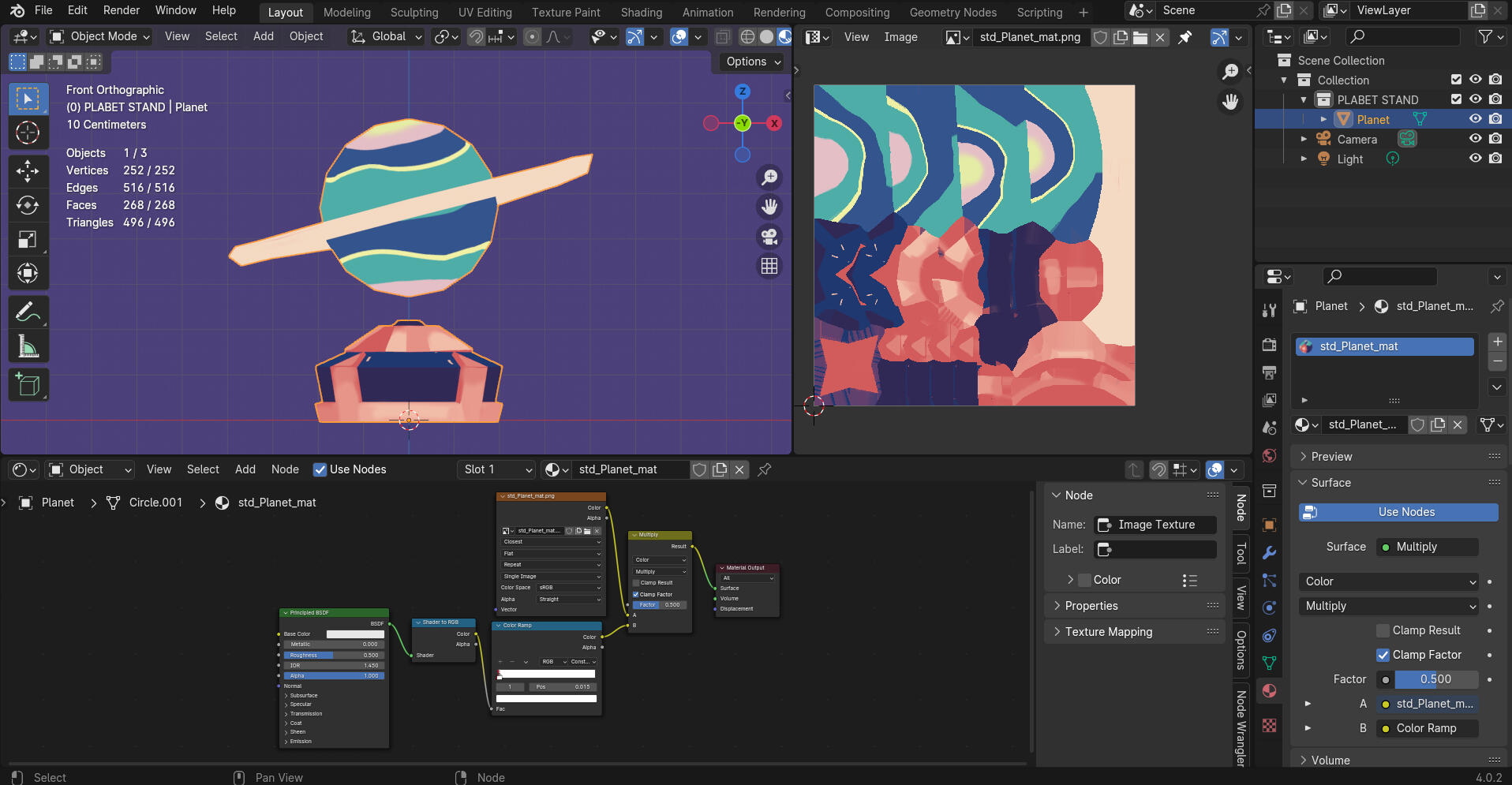Click the Options button in the viewport
Screen dimensions: 1512x785
click(x=753, y=62)
